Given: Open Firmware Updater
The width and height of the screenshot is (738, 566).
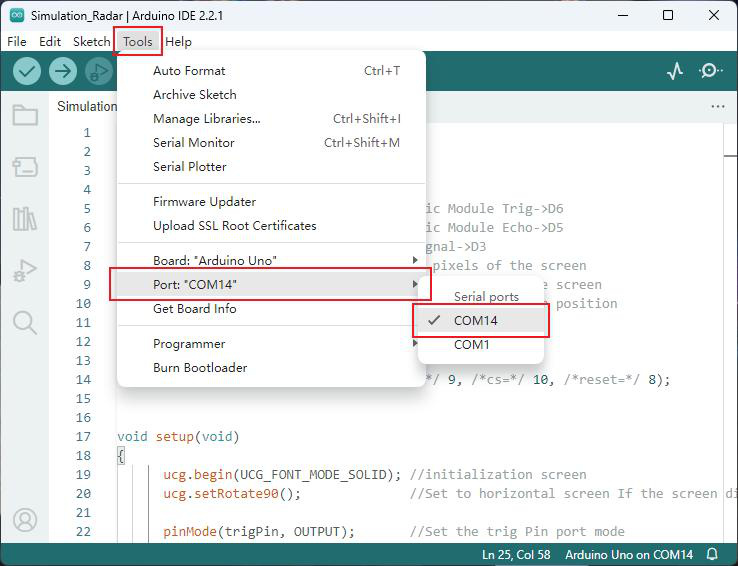Looking at the screenshot, I should (271, 201).
